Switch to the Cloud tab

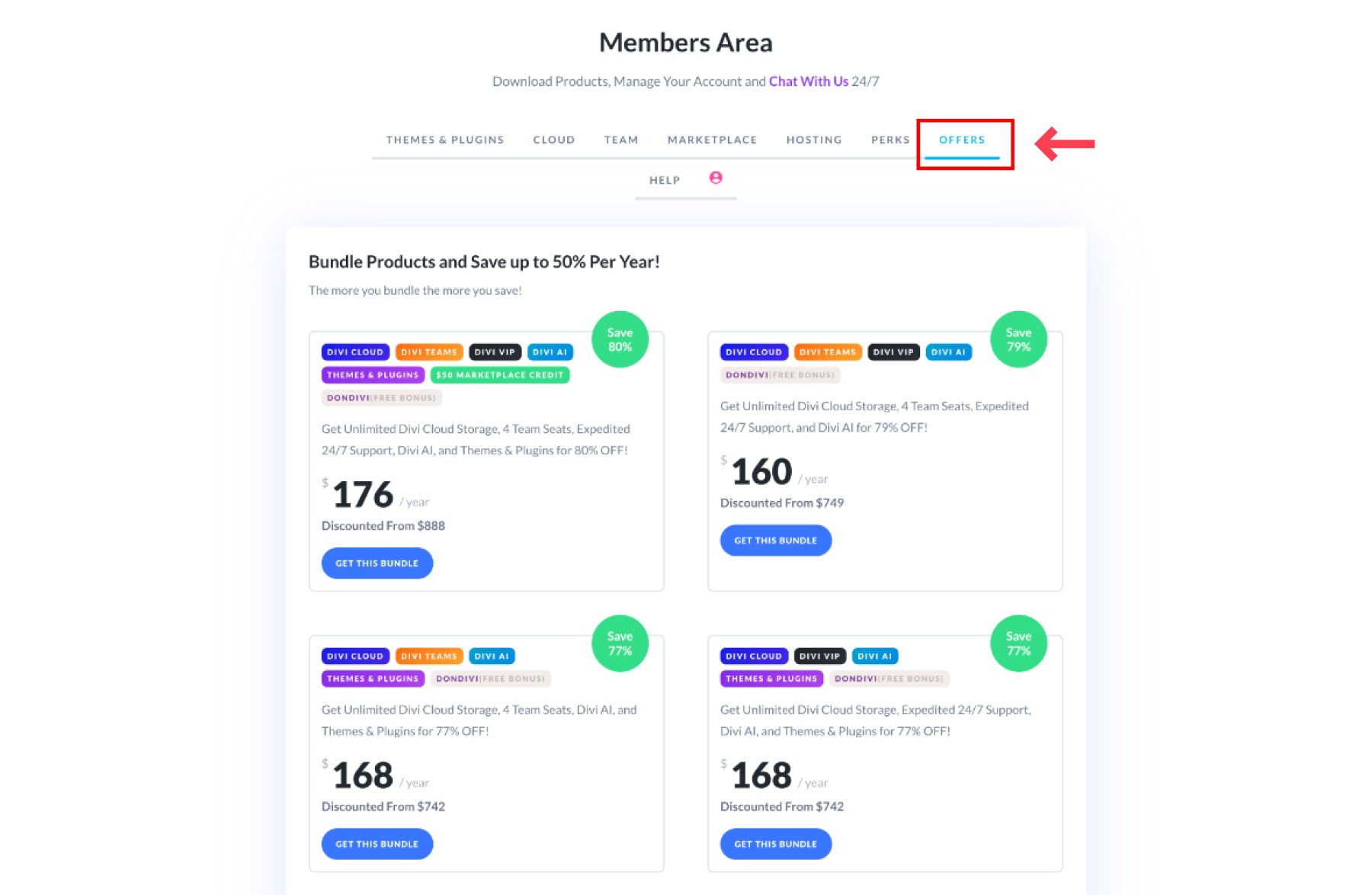553,140
